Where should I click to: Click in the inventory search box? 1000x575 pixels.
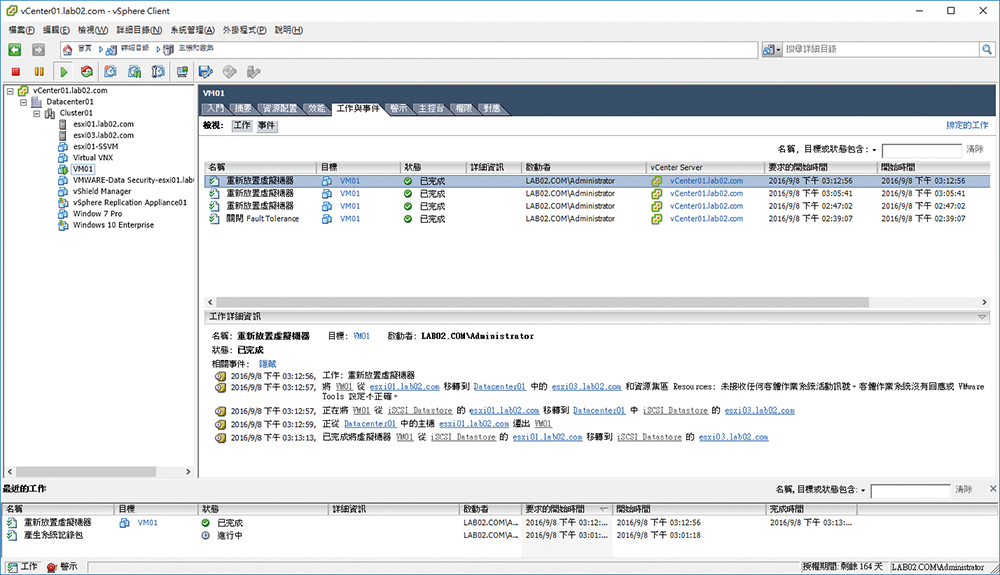pos(881,49)
